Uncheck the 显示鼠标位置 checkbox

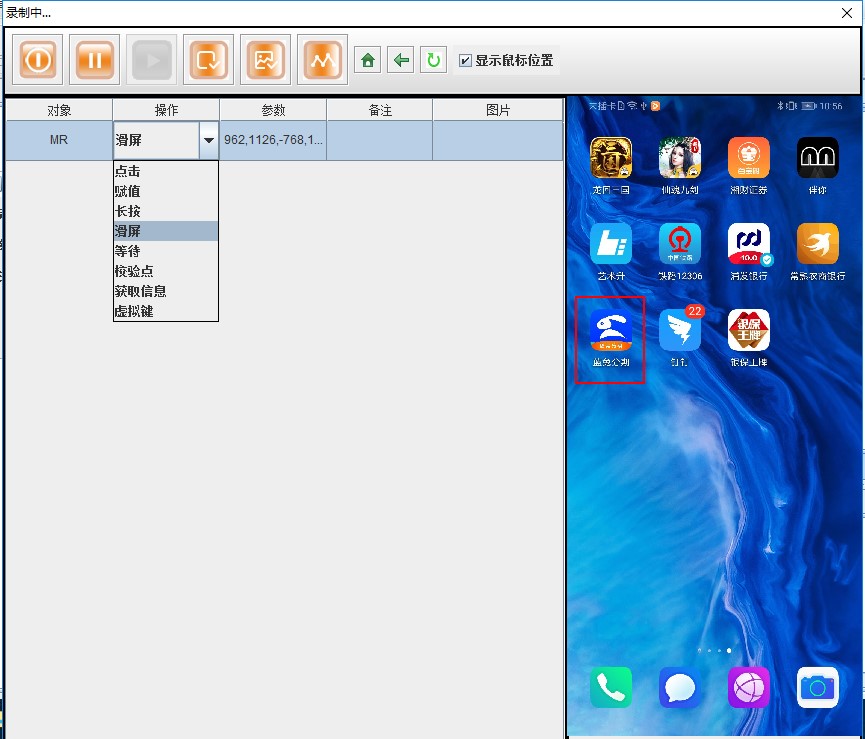click(465, 61)
